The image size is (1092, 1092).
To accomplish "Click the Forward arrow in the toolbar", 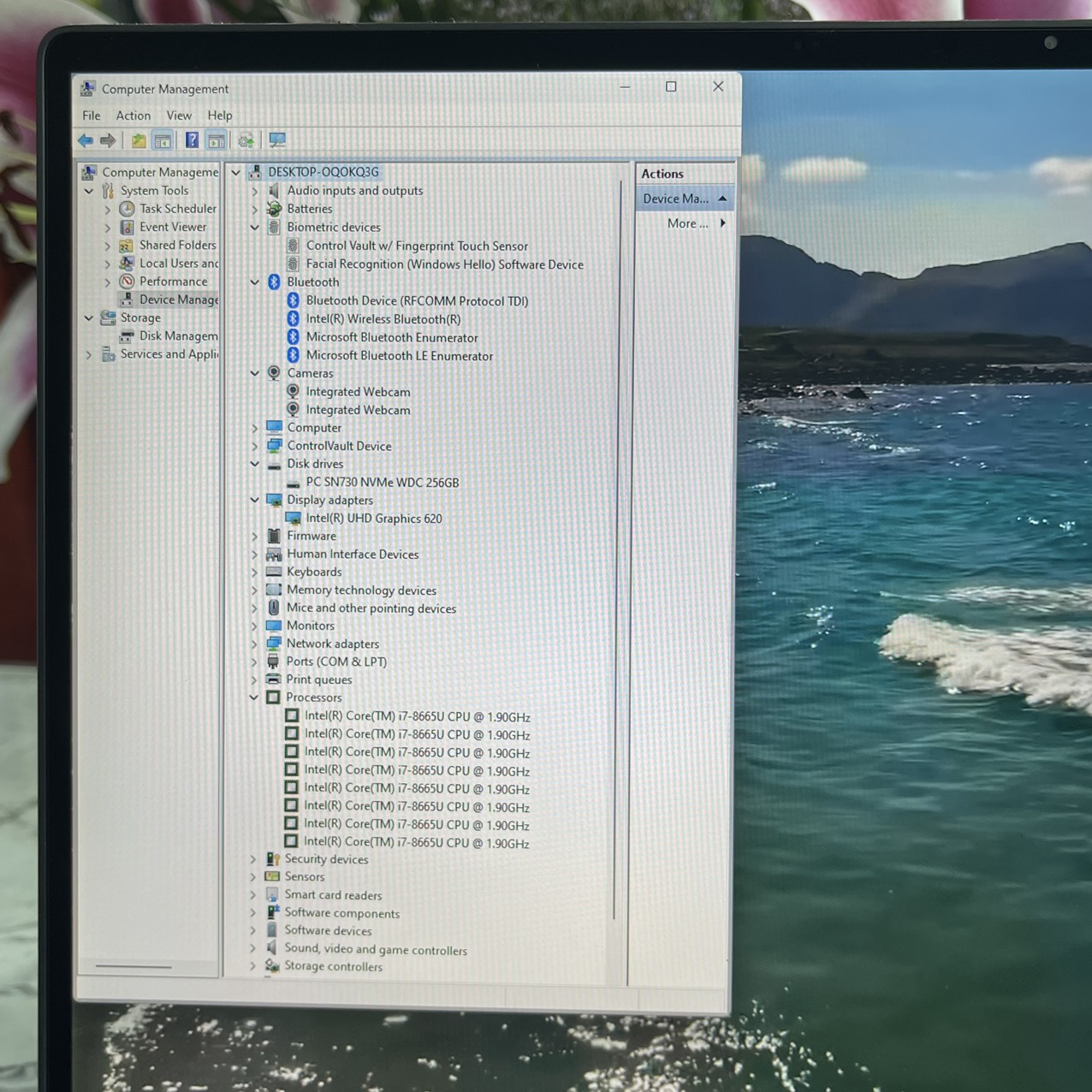I will coord(108,140).
